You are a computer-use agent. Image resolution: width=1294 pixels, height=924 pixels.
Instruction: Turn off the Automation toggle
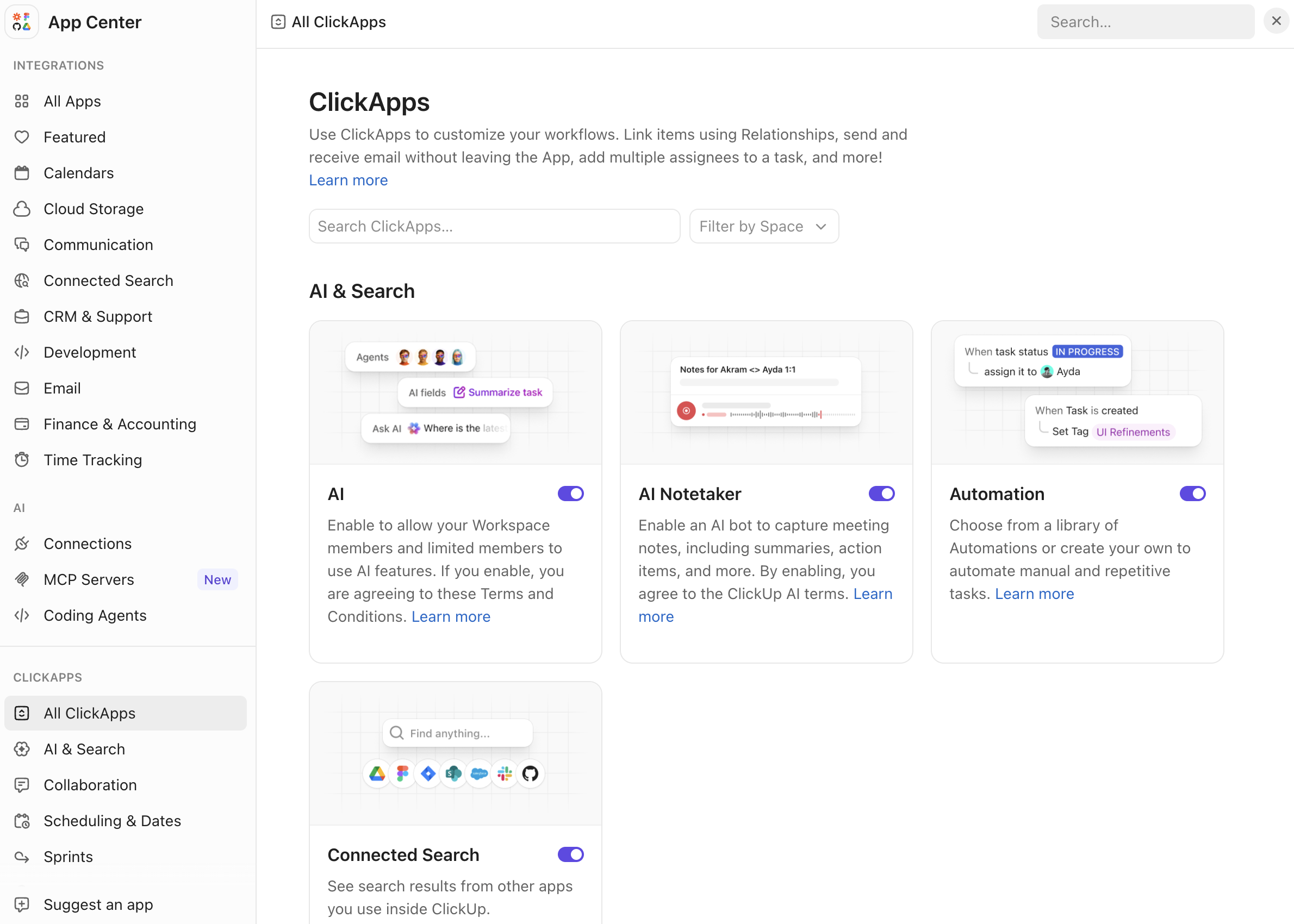coord(1193,494)
